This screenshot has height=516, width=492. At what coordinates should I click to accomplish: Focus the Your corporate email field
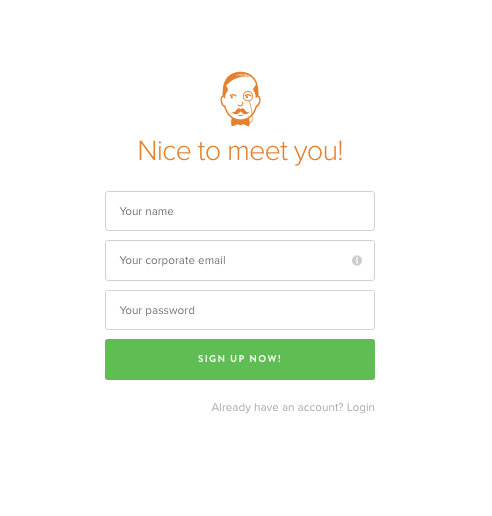pyautogui.click(x=240, y=260)
